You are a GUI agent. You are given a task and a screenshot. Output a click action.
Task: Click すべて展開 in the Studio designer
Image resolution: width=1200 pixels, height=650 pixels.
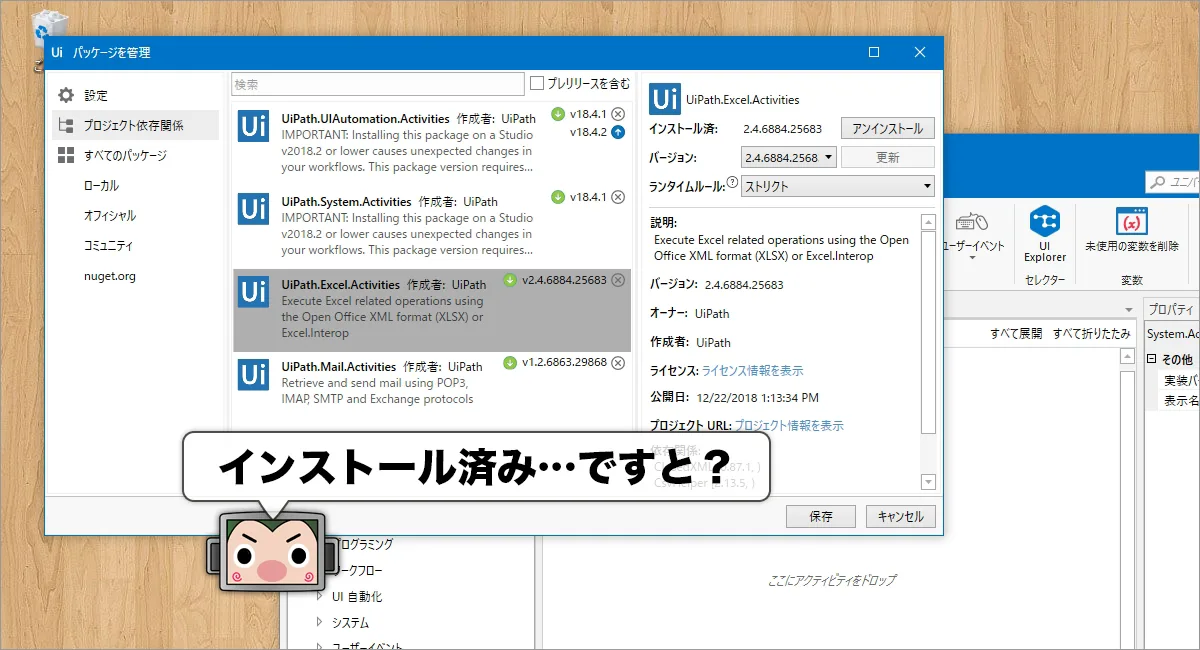coord(1016,333)
